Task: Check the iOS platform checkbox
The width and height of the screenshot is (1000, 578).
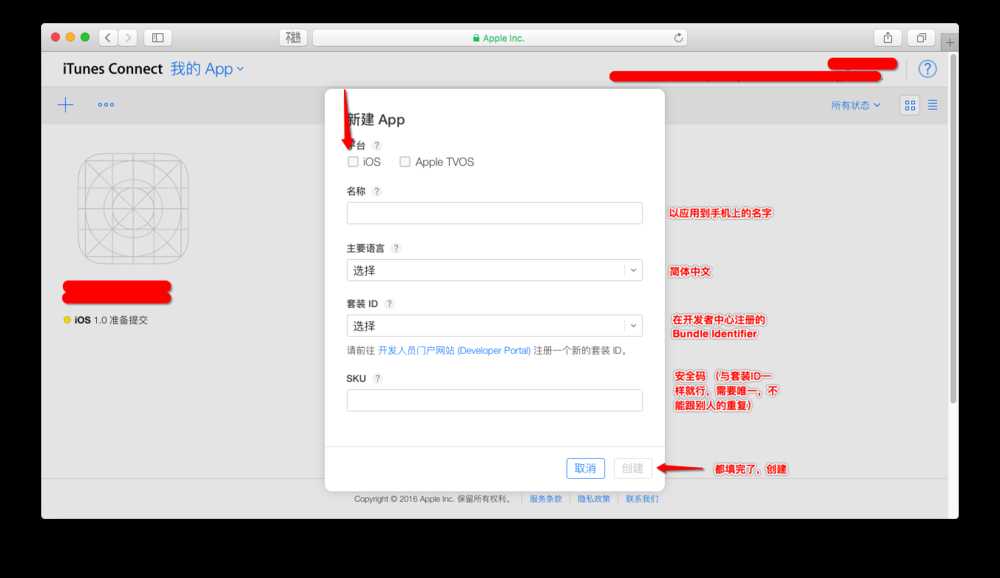Action: [x=353, y=162]
